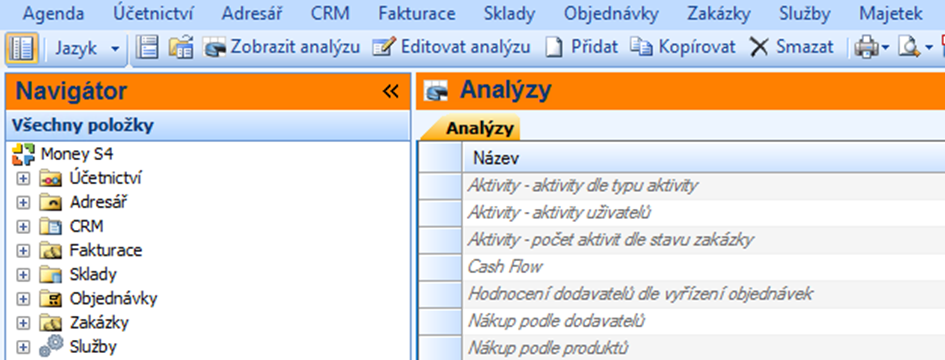This screenshot has height=360, width=945.
Task: Click the Název column header
Action: point(703,159)
